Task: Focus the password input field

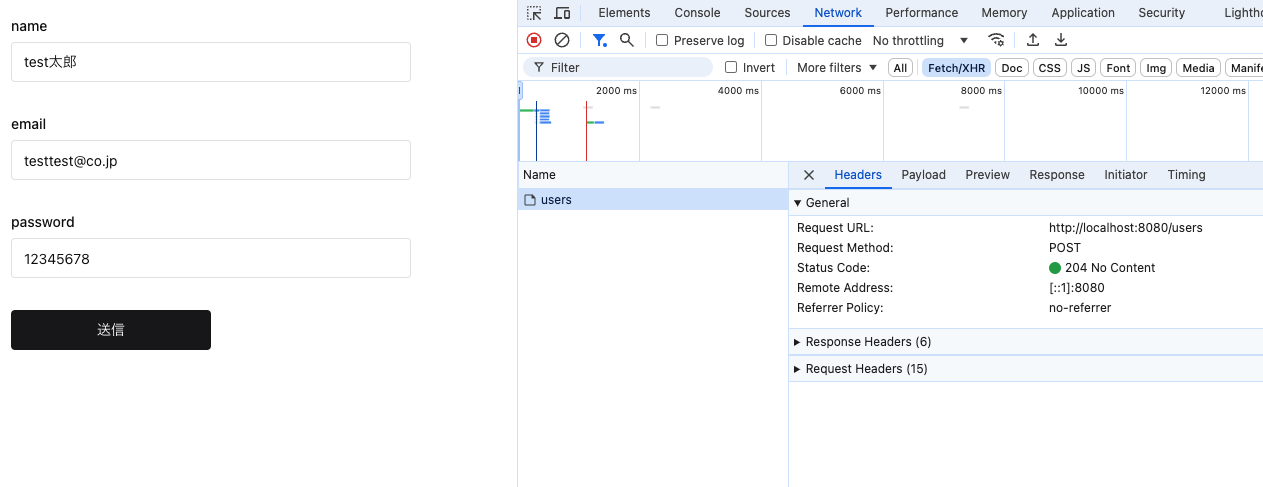Action: coord(211,258)
